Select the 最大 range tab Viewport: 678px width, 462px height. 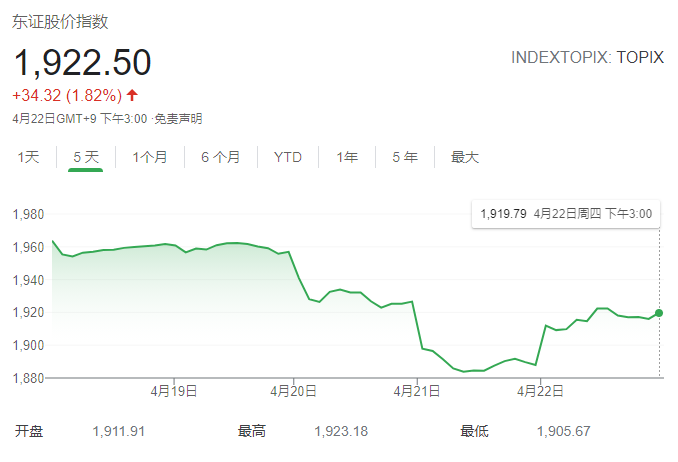coord(465,157)
